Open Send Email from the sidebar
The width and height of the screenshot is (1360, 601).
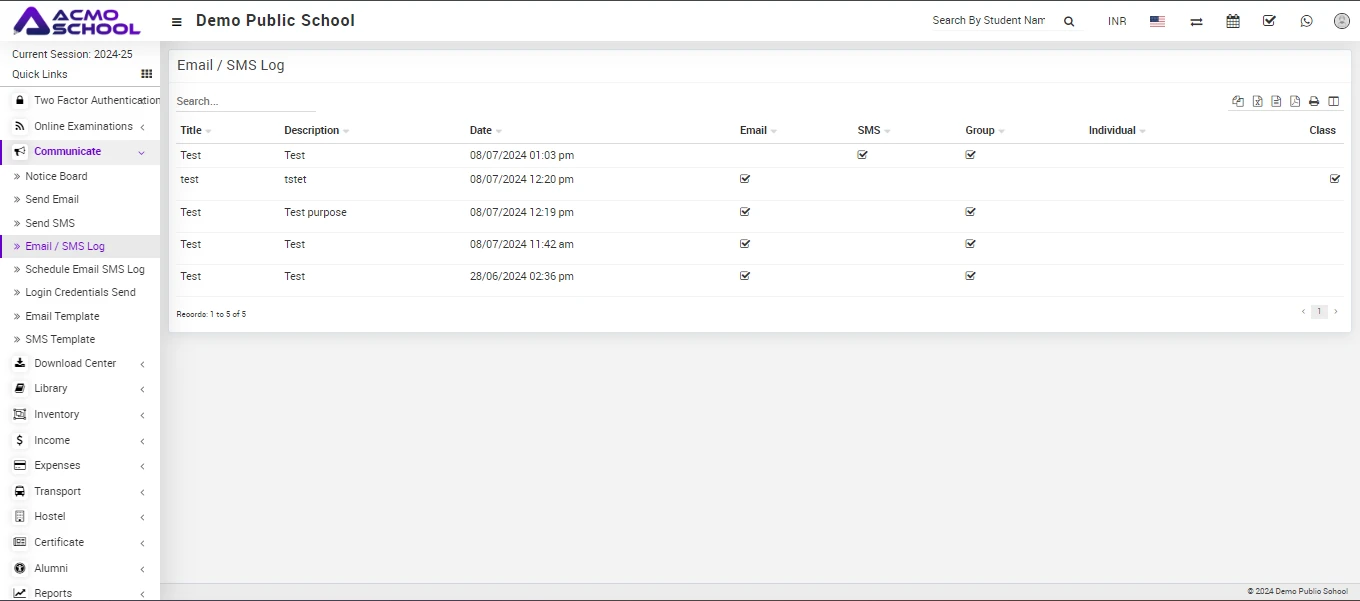52,199
